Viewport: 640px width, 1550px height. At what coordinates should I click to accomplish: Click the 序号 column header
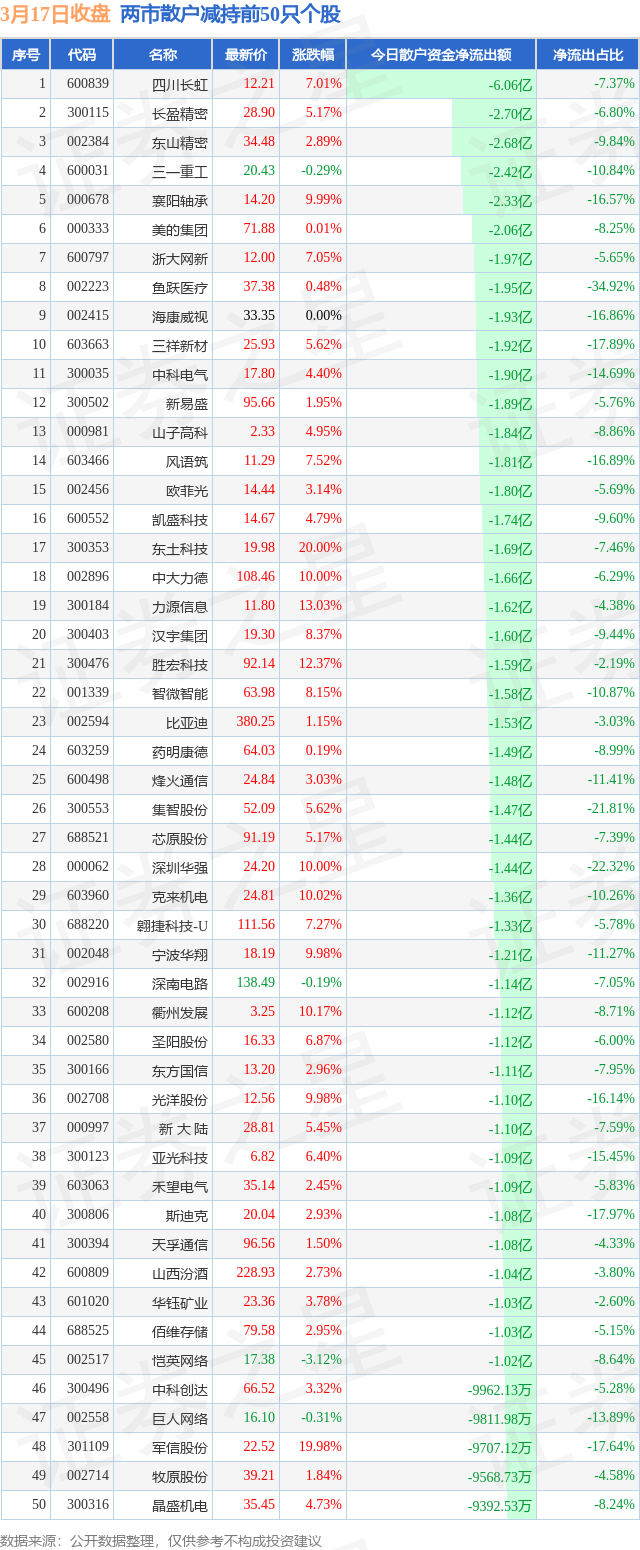pyautogui.click(x=25, y=55)
